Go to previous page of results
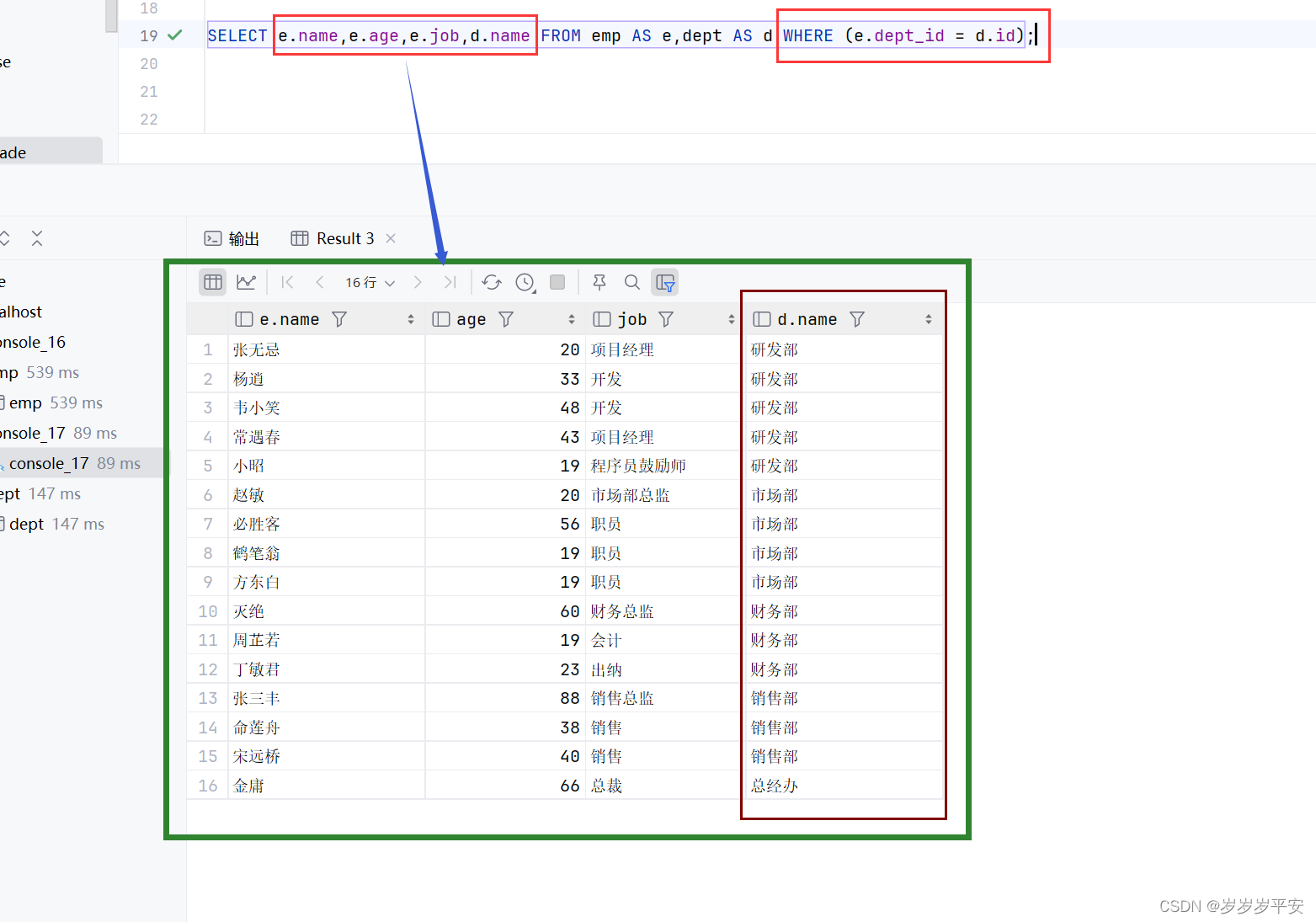The height and width of the screenshot is (922, 1316). 320,282
